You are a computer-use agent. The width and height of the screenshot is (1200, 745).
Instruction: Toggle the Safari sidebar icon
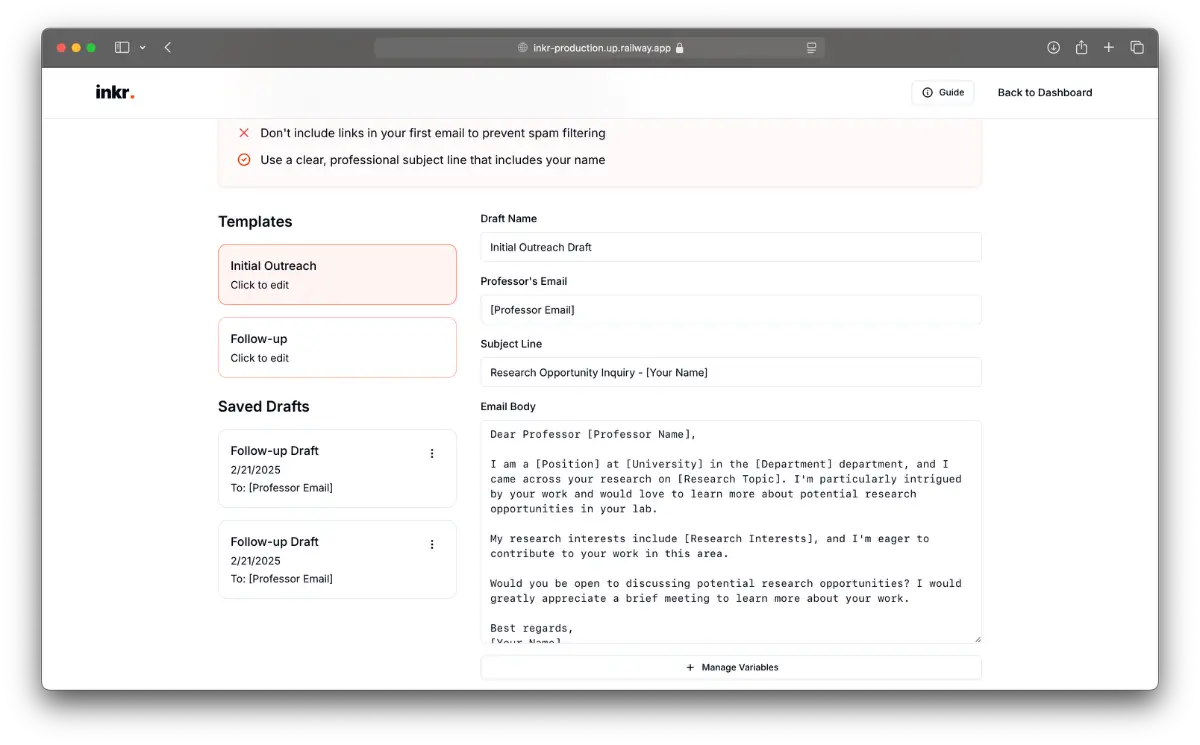point(122,47)
